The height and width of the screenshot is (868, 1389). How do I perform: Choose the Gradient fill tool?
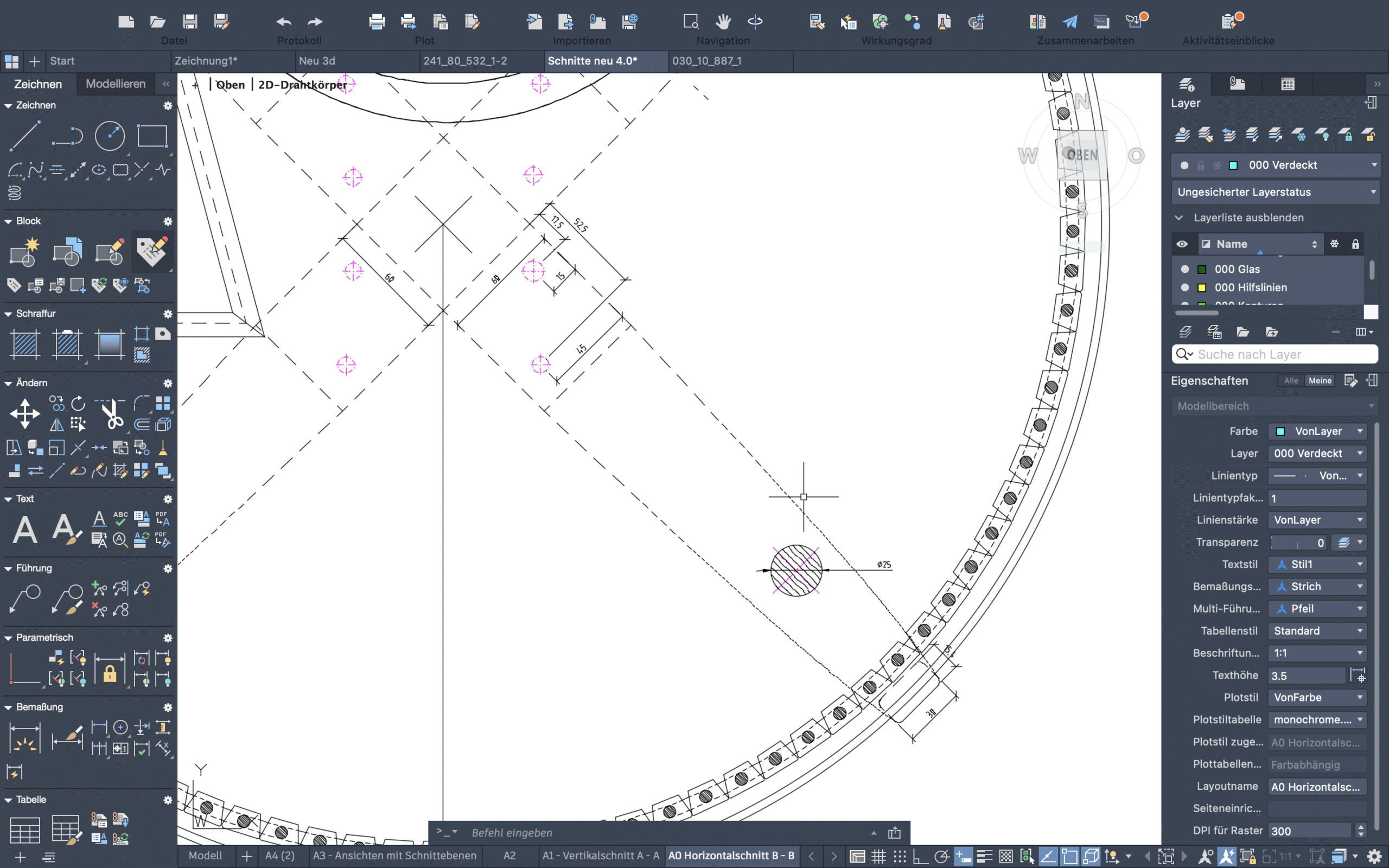[110, 344]
